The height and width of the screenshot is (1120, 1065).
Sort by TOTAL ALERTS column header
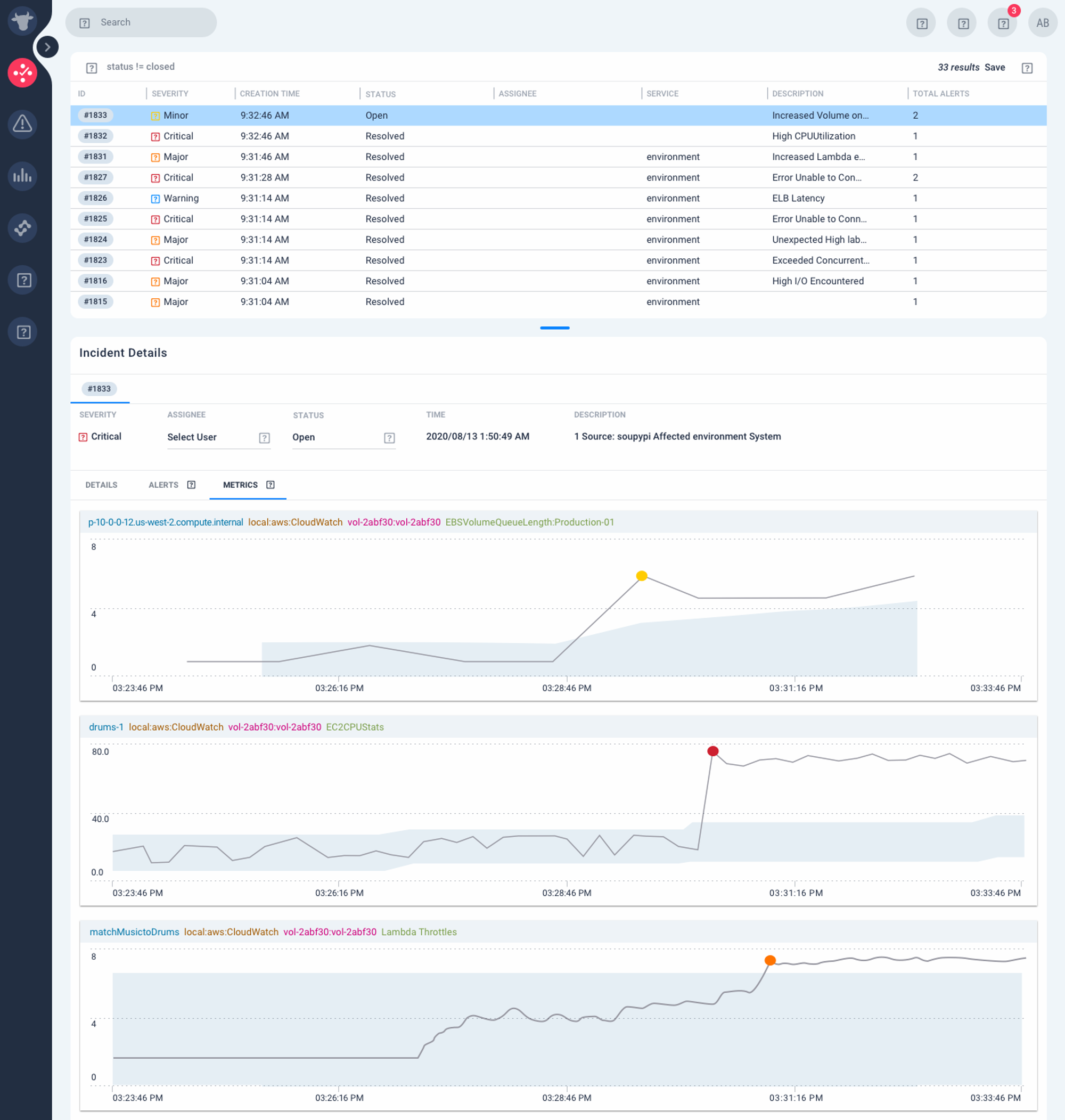pos(941,94)
